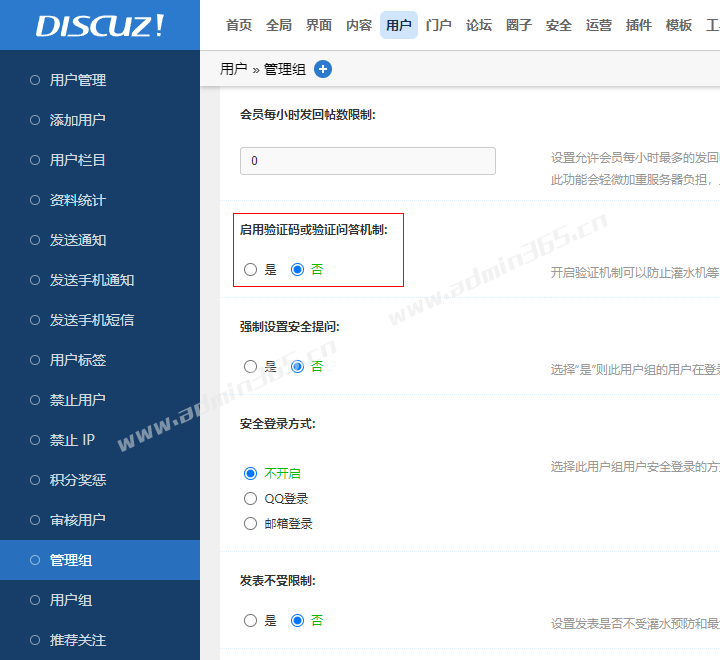Open the 门户 top menu
Screen dimensions: 720x660
click(439, 25)
